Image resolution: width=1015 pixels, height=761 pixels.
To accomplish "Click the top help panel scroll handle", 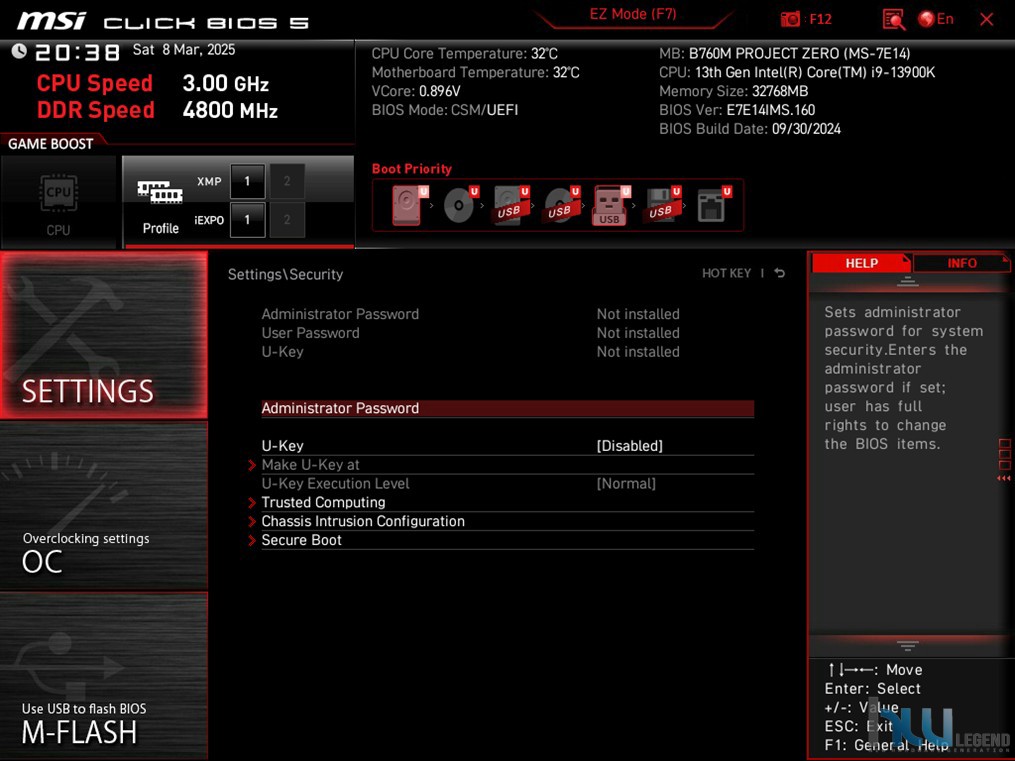I will [908, 281].
